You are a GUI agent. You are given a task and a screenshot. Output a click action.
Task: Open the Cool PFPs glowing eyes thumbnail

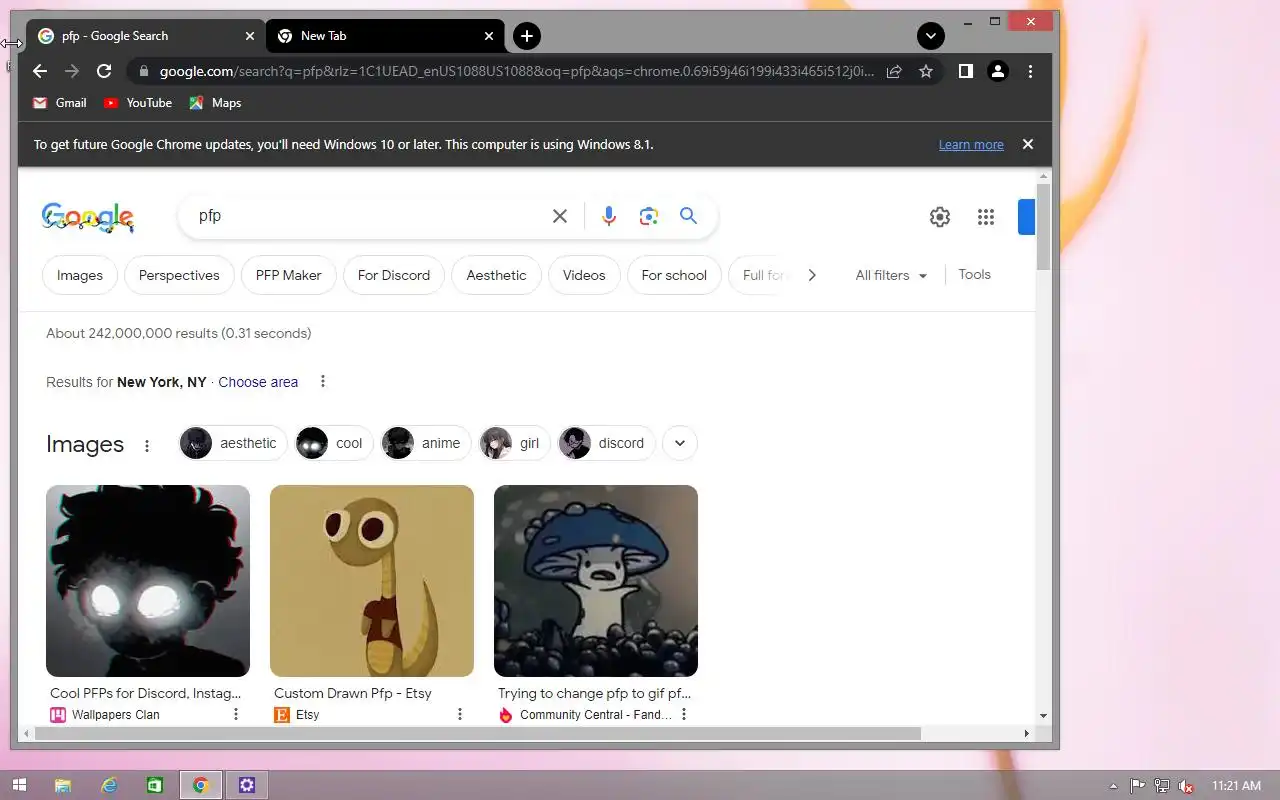point(148,581)
